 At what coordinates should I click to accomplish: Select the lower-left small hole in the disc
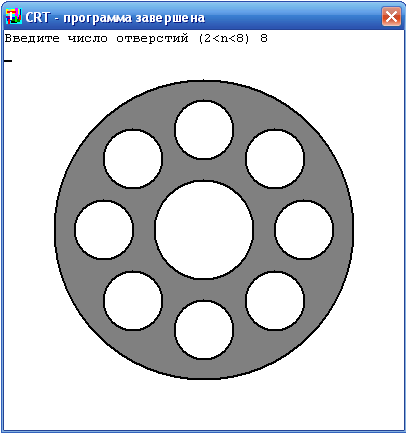pyautogui.click(x=133, y=301)
